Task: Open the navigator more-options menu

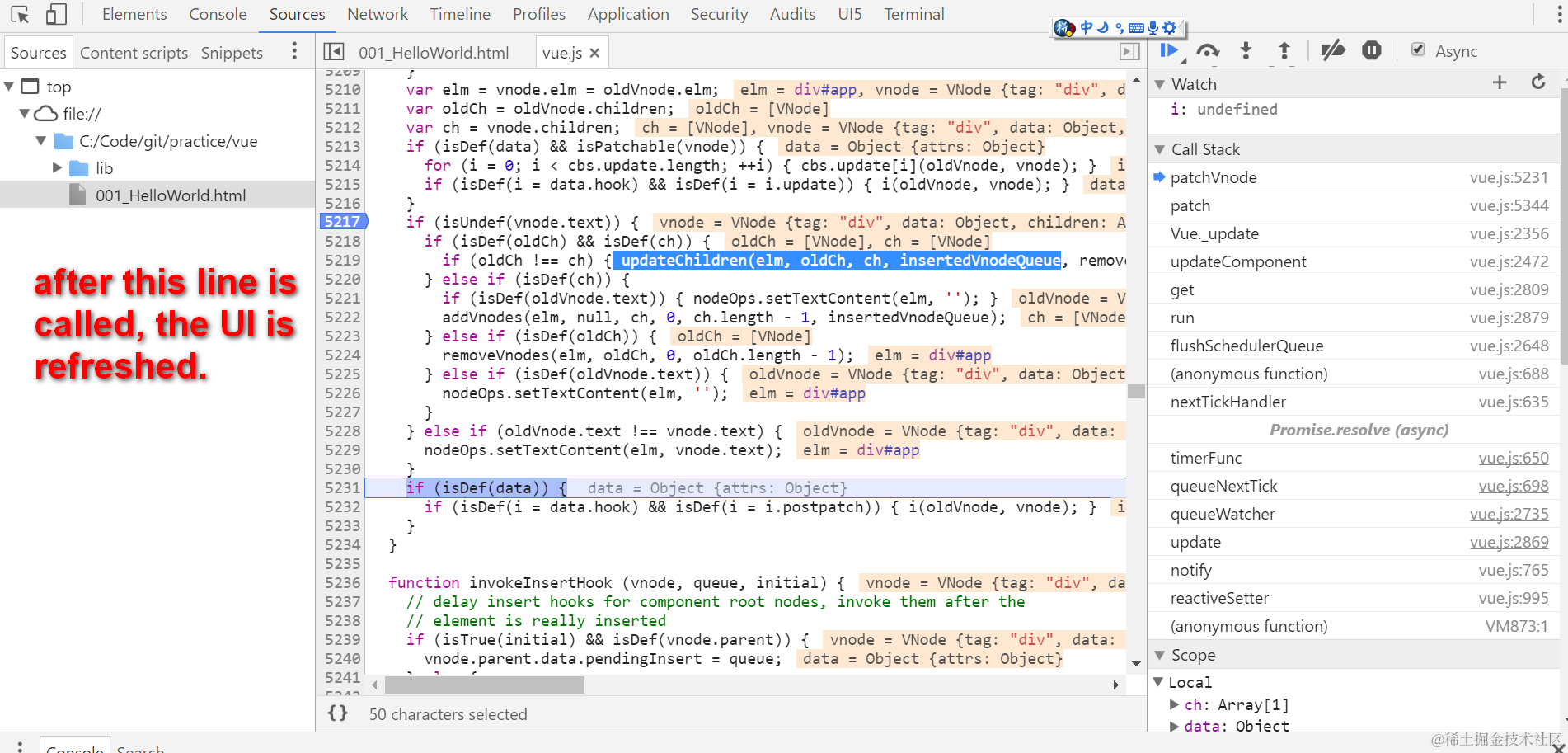Action: [x=294, y=52]
